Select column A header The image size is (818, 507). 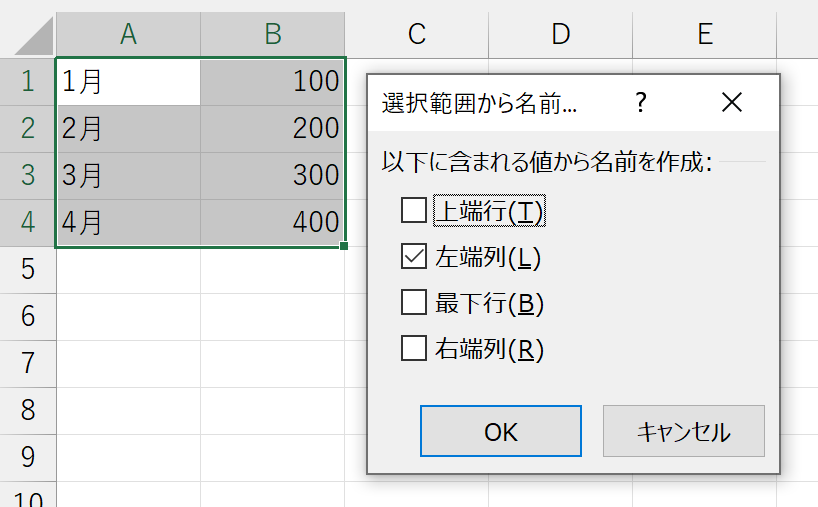click(128, 34)
